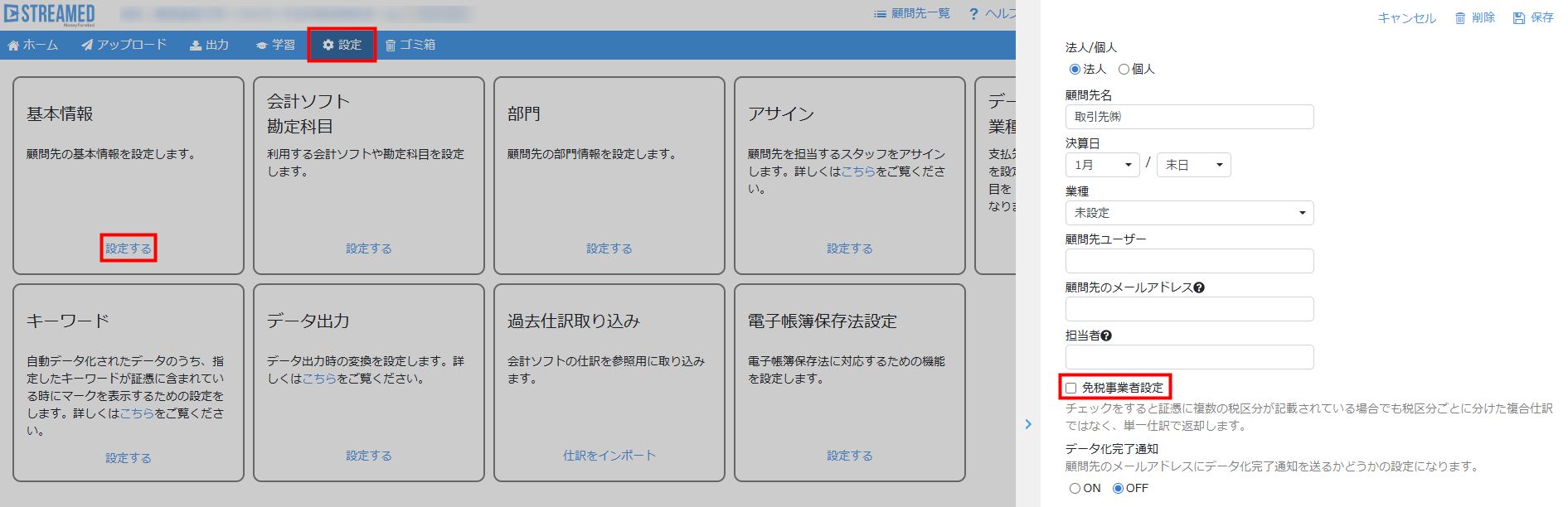This screenshot has width=1568, height=507.
Task: Turn data completion notification ON
Action: click(1075, 489)
